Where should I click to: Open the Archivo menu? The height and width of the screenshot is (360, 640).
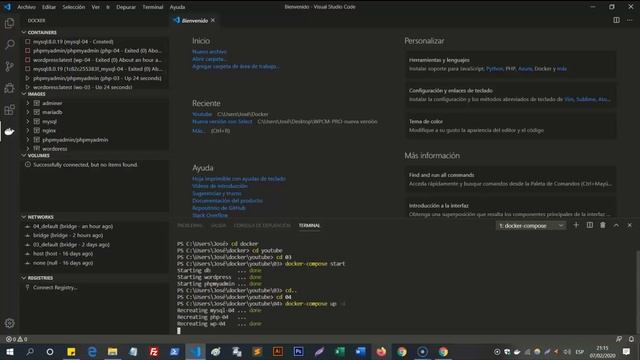click(x=27, y=7)
